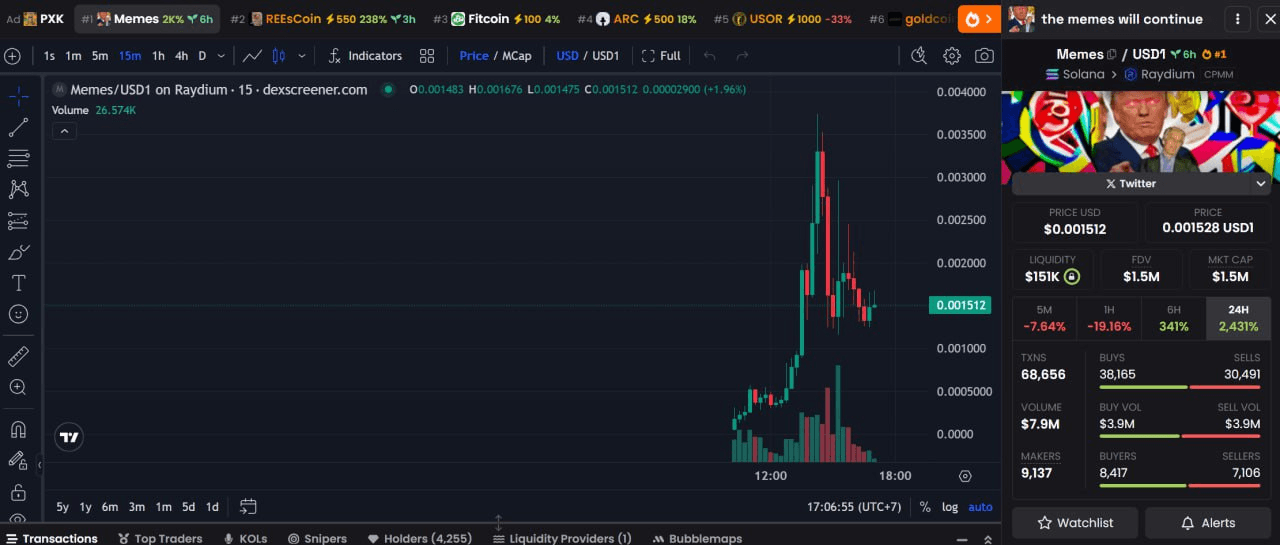Open the emoji sticker tool
1280x545 pixels.
click(x=18, y=314)
